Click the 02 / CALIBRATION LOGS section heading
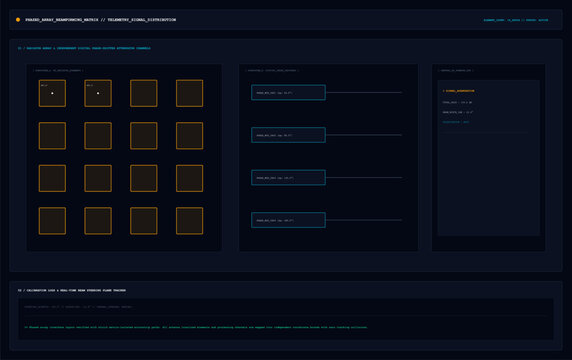Viewport: 572px width, 360px height. coord(72,290)
